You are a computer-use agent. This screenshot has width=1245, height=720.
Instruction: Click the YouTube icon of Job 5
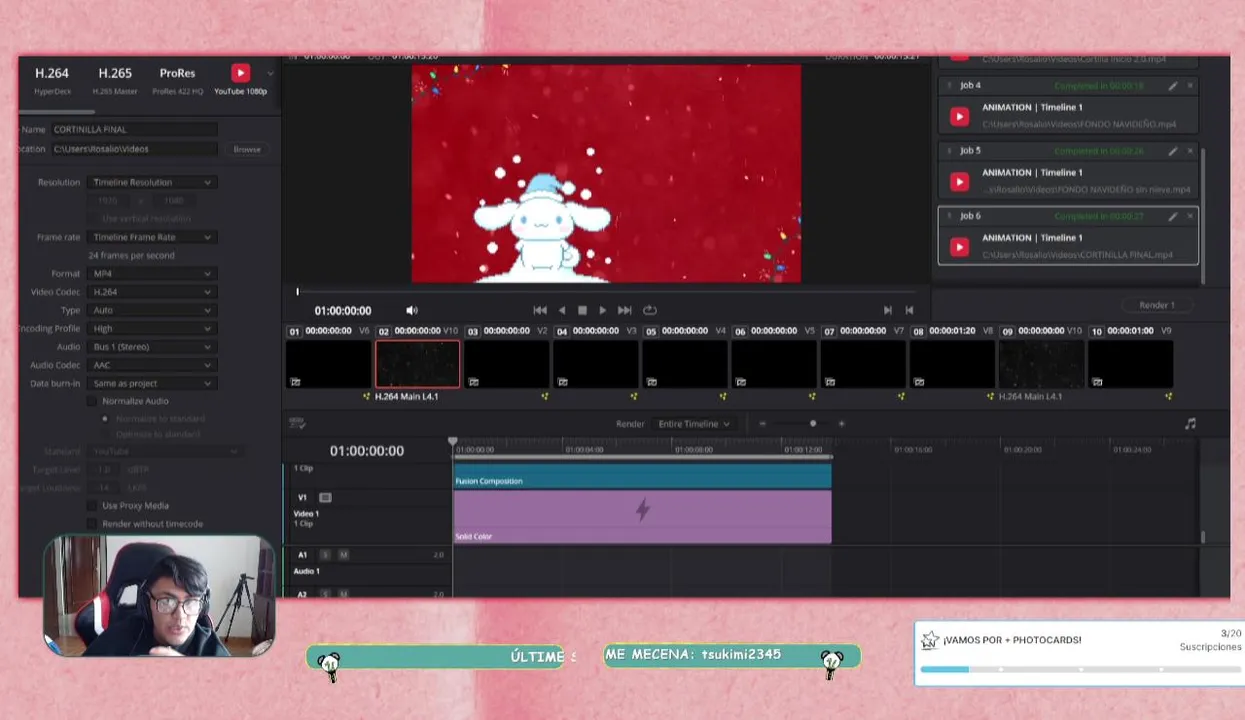pyautogui.click(x=959, y=182)
